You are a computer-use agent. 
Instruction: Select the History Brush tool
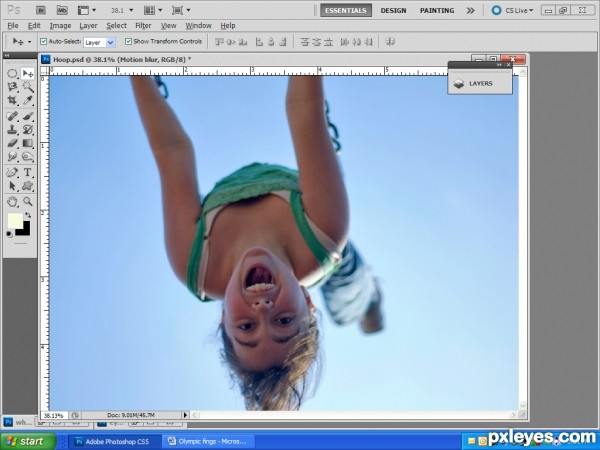point(28,129)
